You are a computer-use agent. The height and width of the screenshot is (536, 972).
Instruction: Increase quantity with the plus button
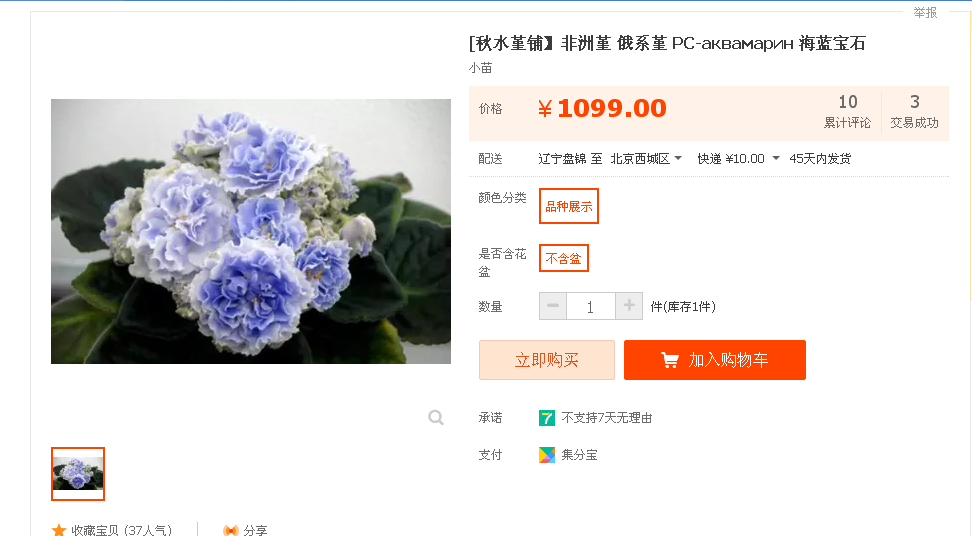pyautogui.click(x=629, y=306)
